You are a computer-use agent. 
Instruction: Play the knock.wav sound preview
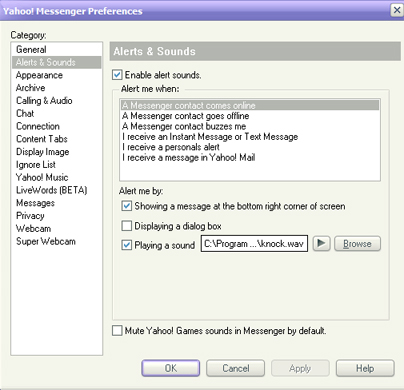coord(321,244)
